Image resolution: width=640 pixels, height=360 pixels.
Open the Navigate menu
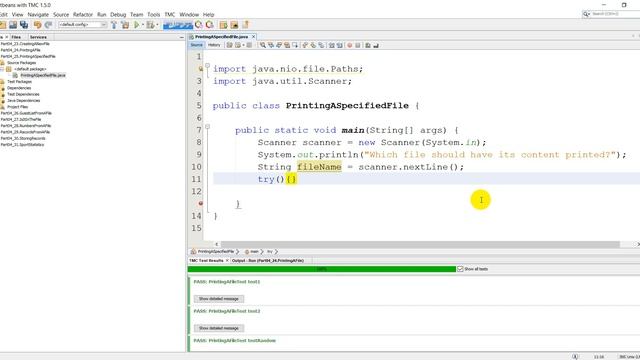38,14
